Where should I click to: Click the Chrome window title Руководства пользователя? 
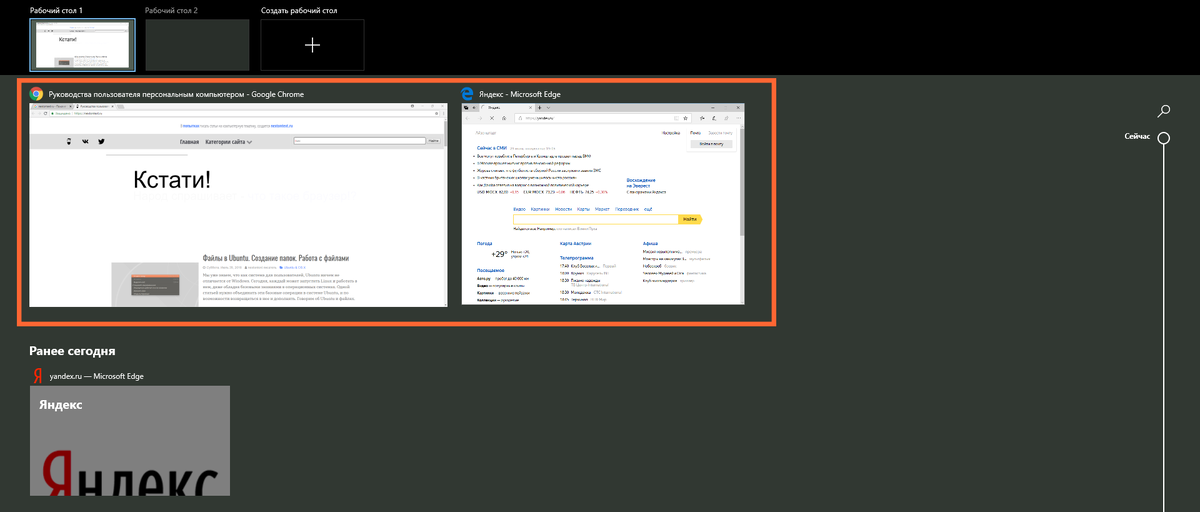[176, 94]
